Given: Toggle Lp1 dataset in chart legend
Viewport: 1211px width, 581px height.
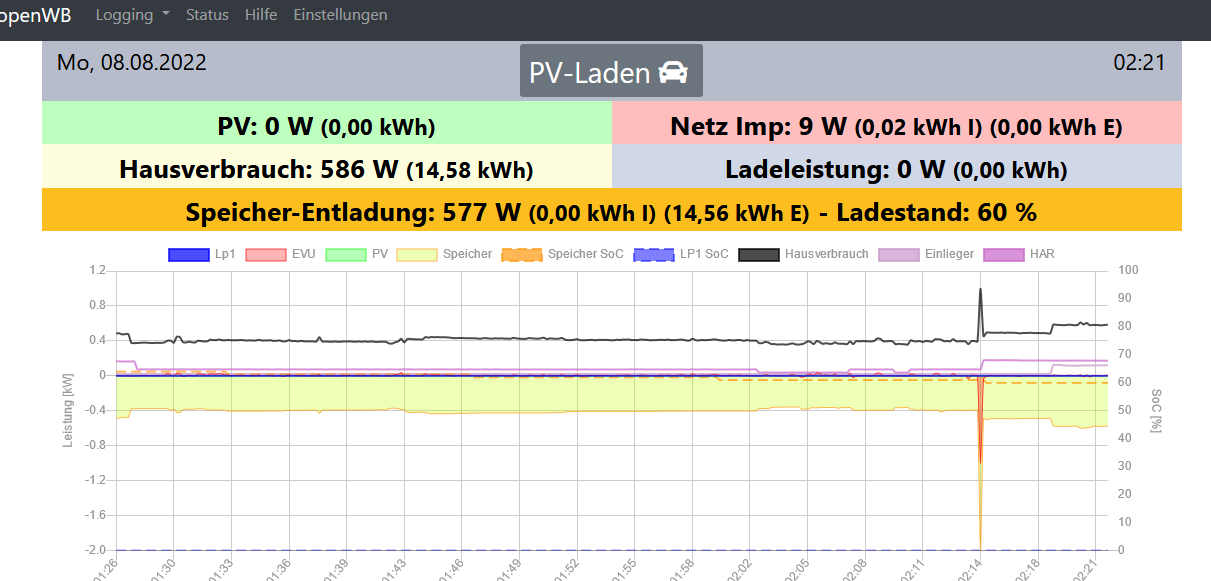Looking at the screenshot, I should pos(202,254).
